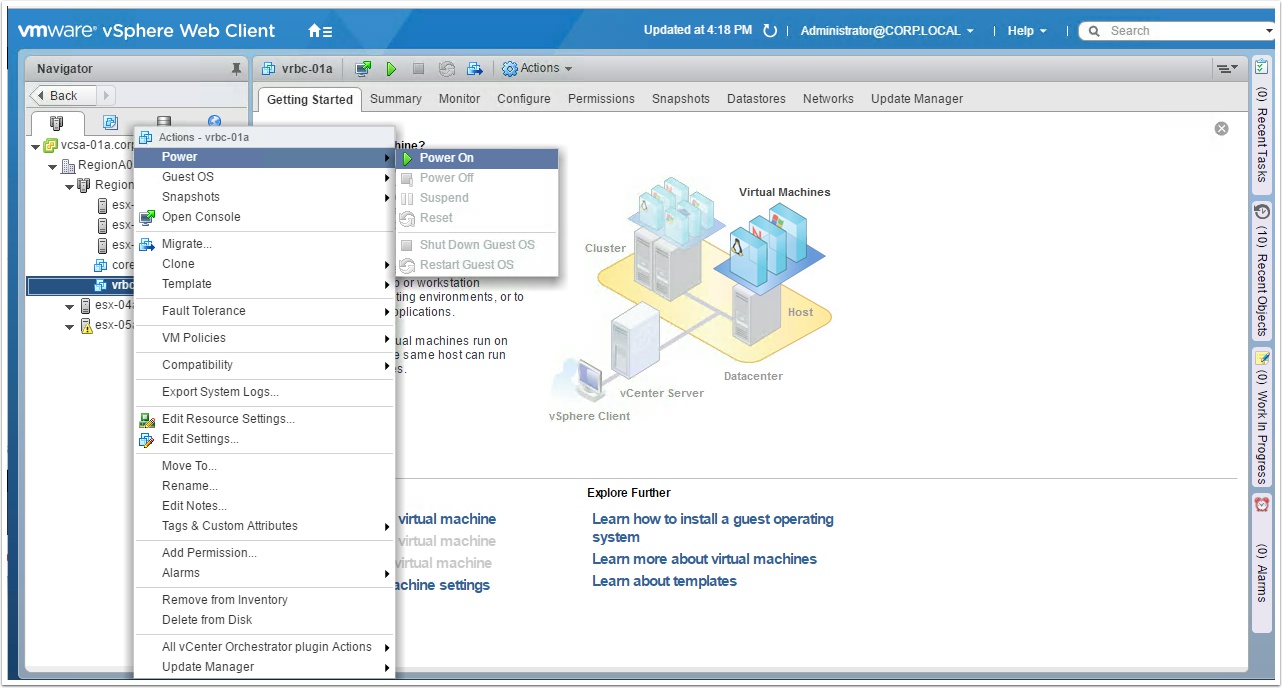The image size is (1282, 688).
Task: Open Learn about templates link
Action: coord(664,581)
